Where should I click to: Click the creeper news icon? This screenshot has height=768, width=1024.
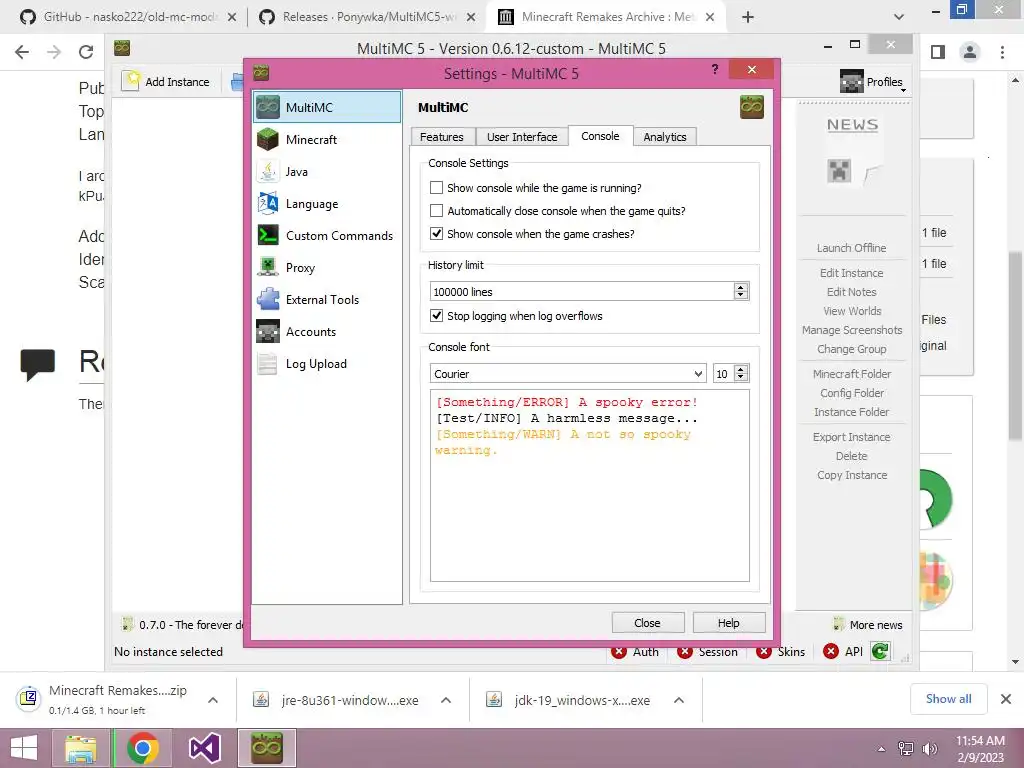pos(839,171)
